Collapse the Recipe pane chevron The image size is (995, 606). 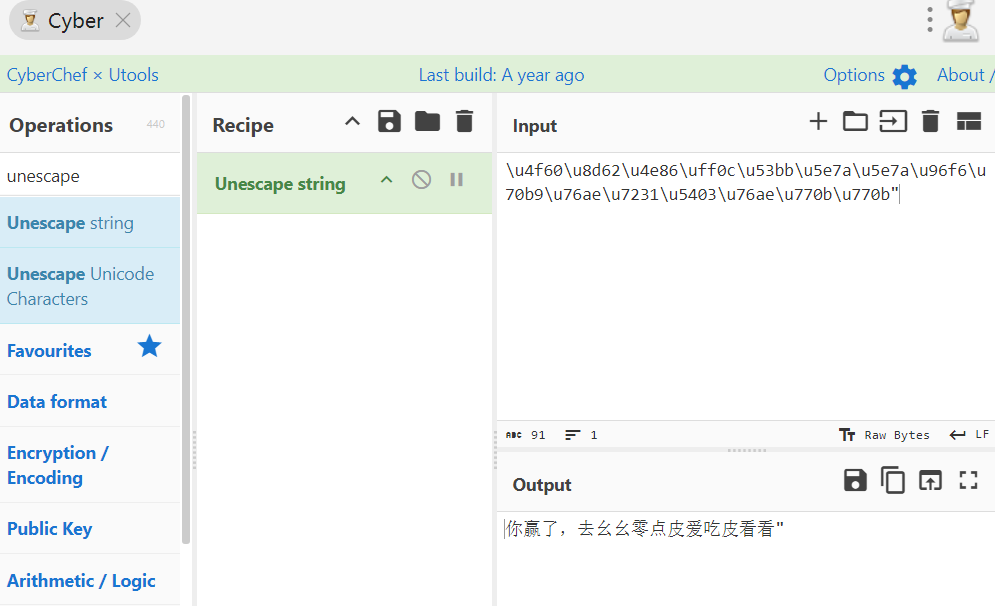click(352, 121)
